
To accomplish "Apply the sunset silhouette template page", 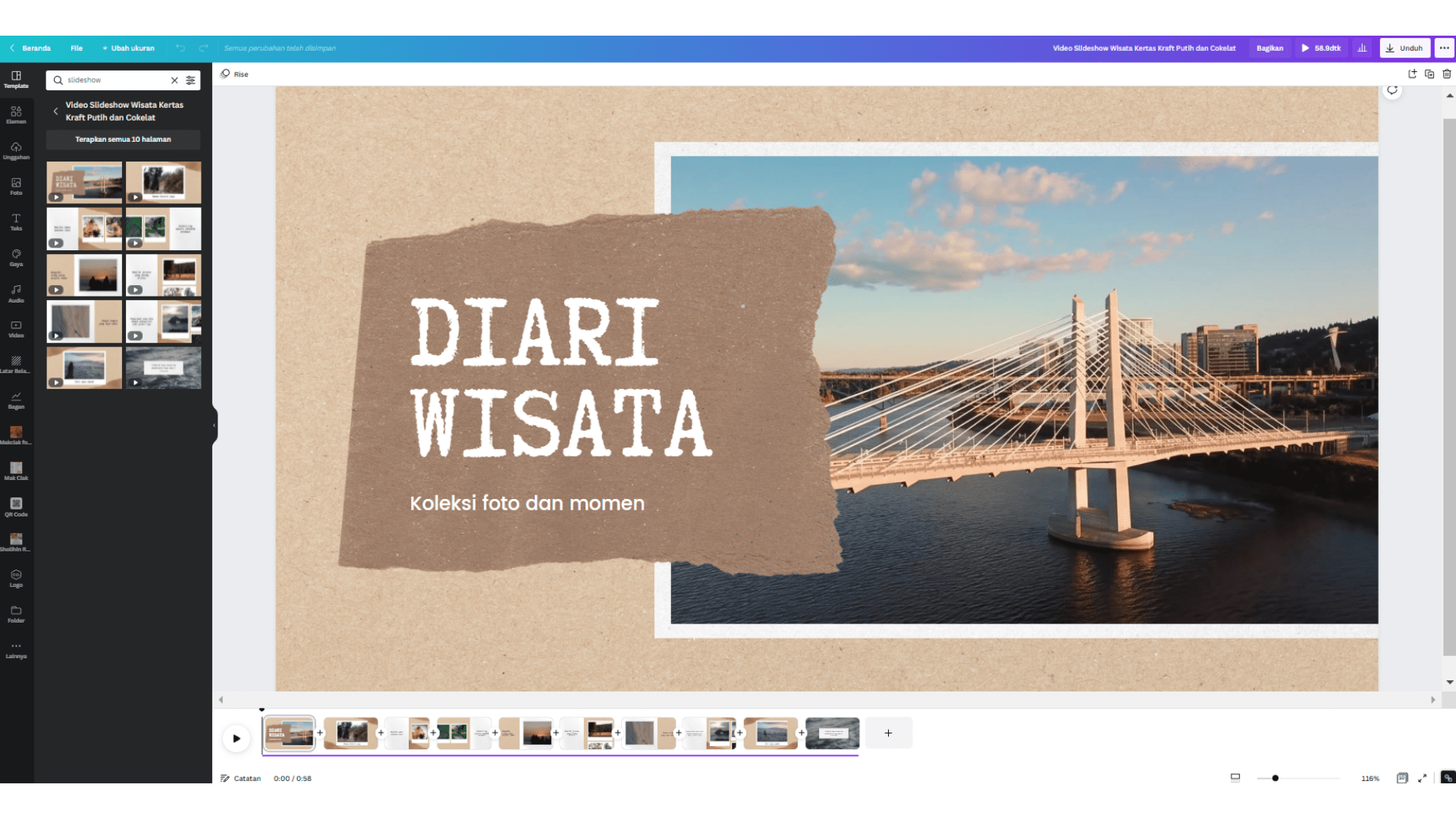I will pyautogui.click(x=84, y=275).
